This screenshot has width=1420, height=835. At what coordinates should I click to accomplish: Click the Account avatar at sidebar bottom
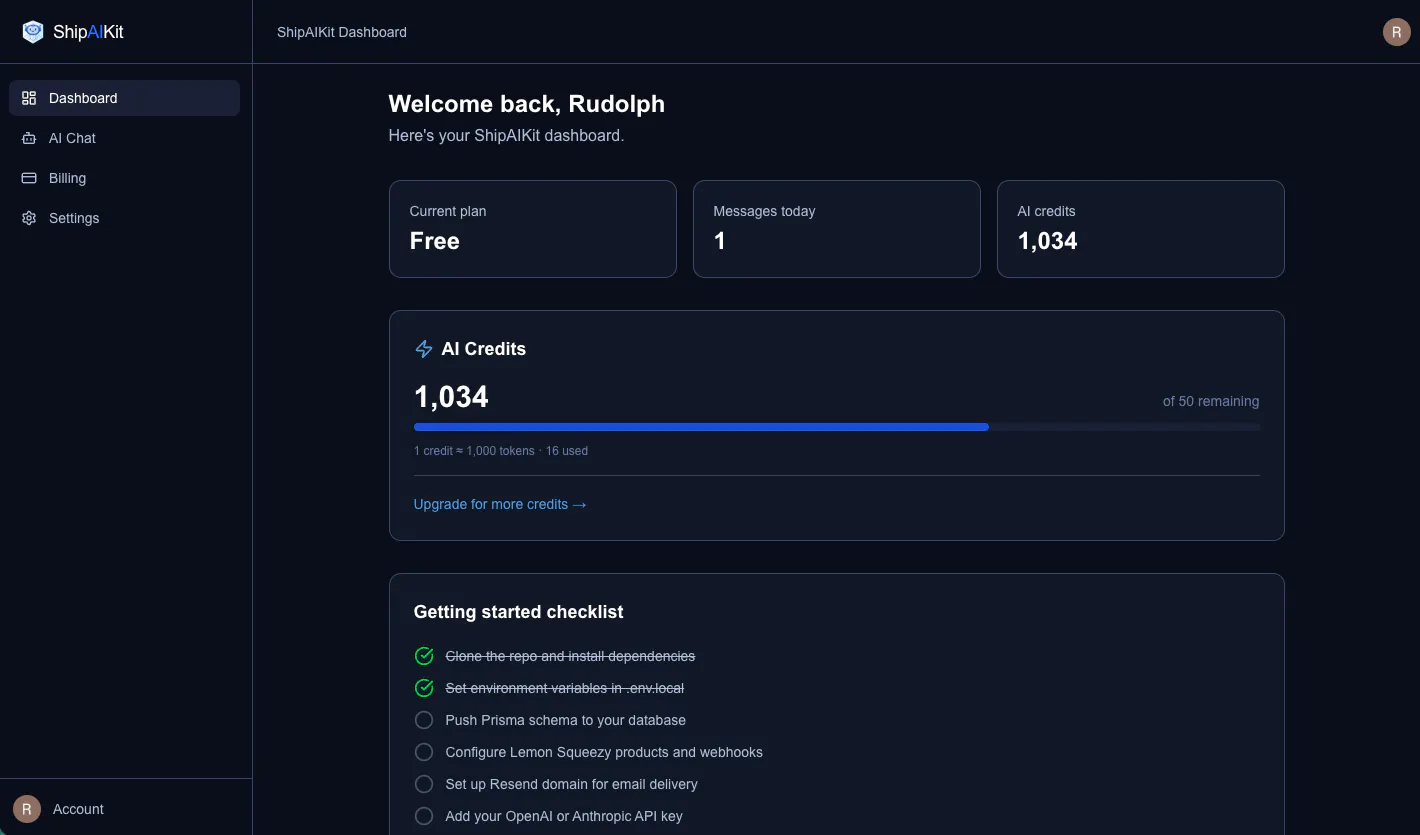(x=27, y=809)
